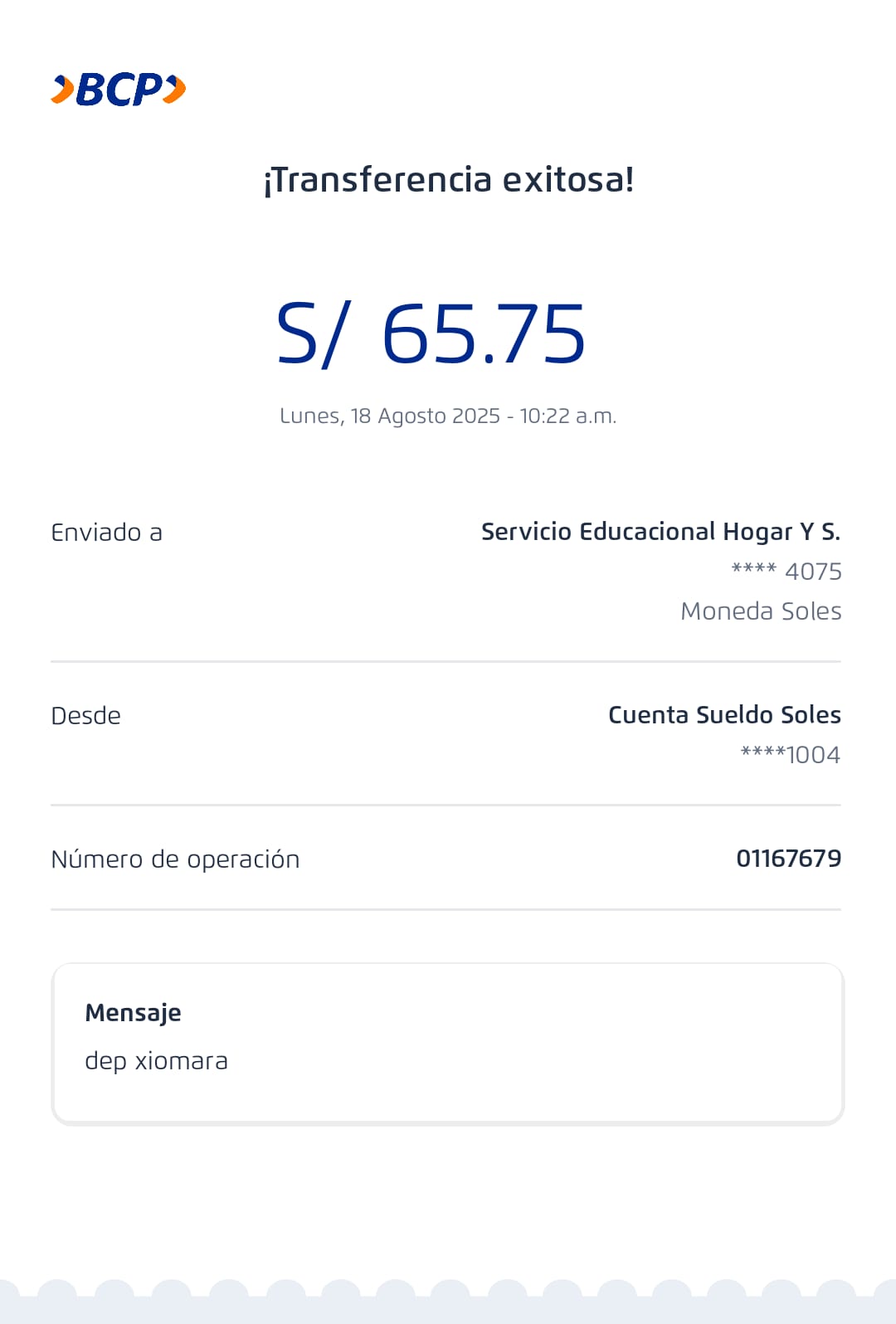The height and width of the screenshot is (1324, 896).
Task: Click the "Número de operación" label
Action: (175, 859)
